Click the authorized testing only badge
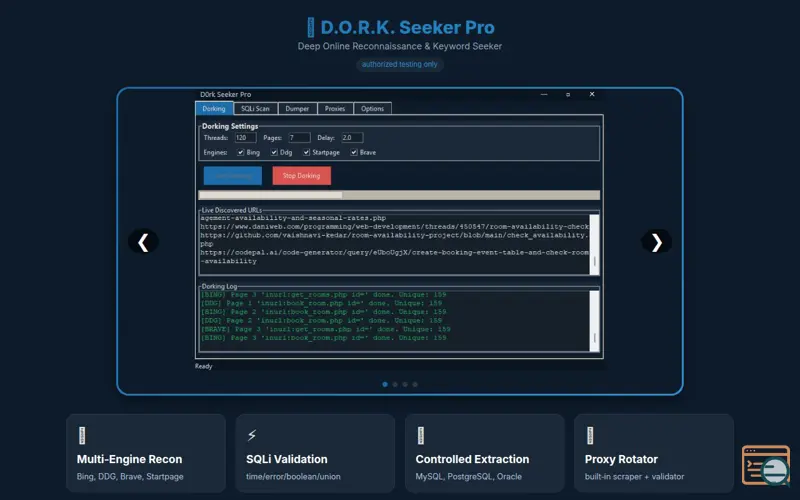This screenshot has width=800, height=500. [x=399, y=64]
